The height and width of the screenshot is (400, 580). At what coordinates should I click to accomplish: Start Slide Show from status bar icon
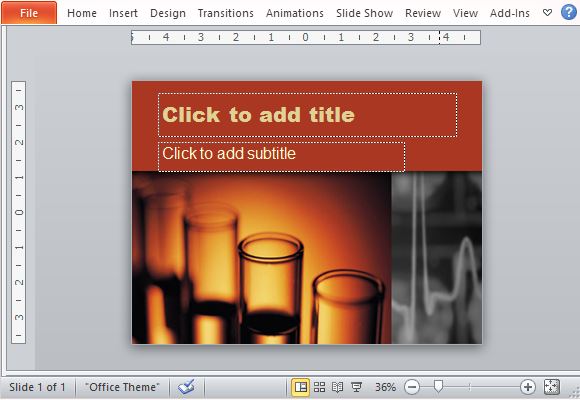click(x=357, y=387)
